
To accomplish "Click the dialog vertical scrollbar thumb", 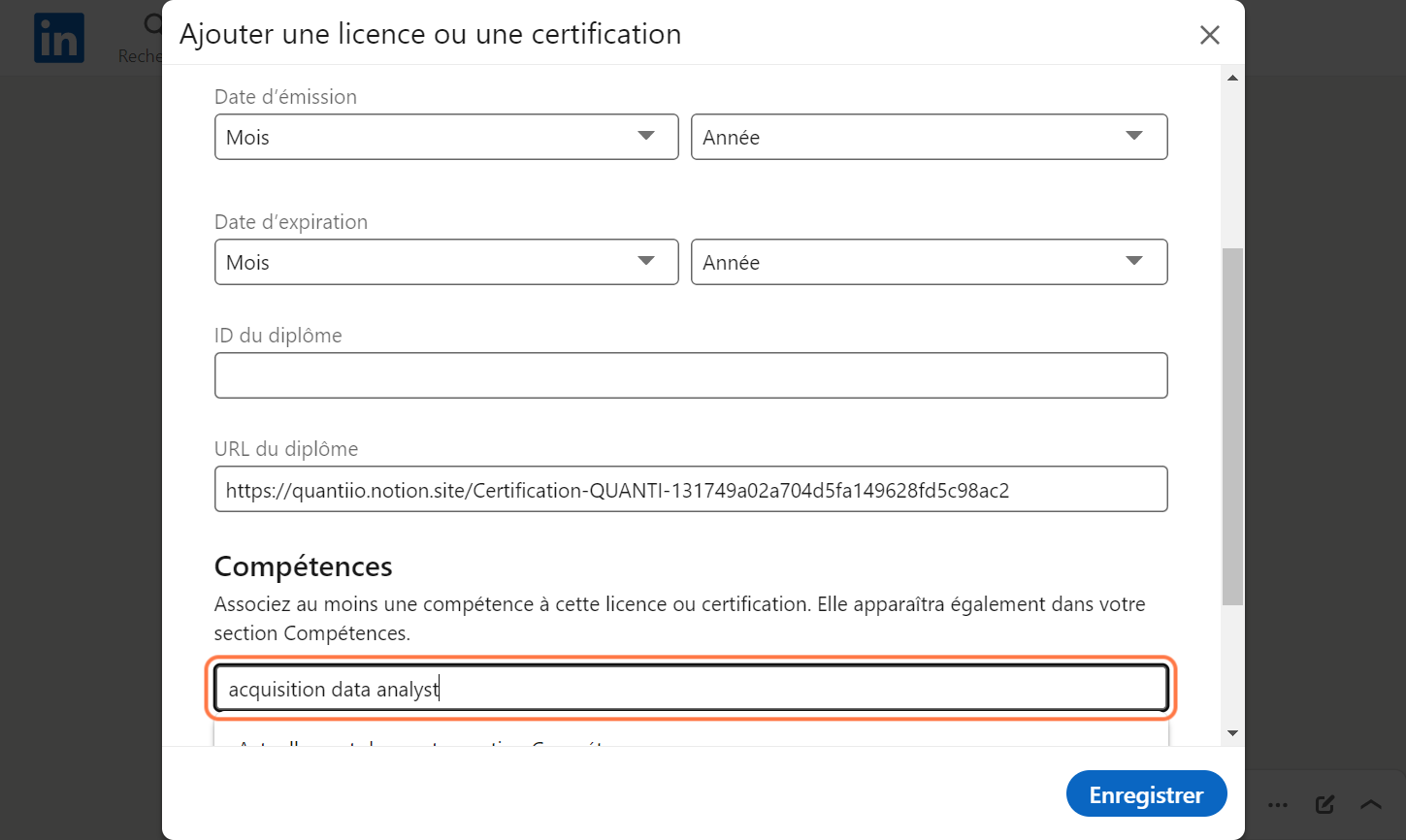I will [x=1232, y=427].
